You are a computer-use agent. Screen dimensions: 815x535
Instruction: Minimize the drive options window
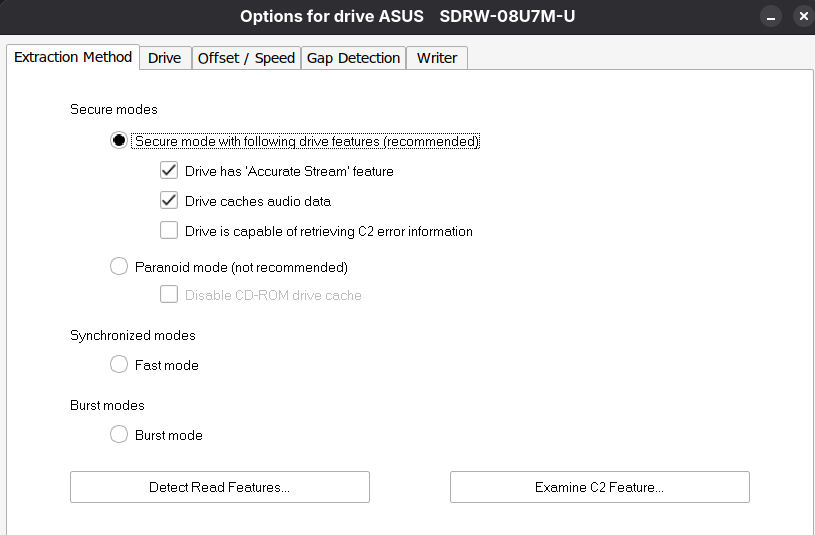tap(771, 17)
